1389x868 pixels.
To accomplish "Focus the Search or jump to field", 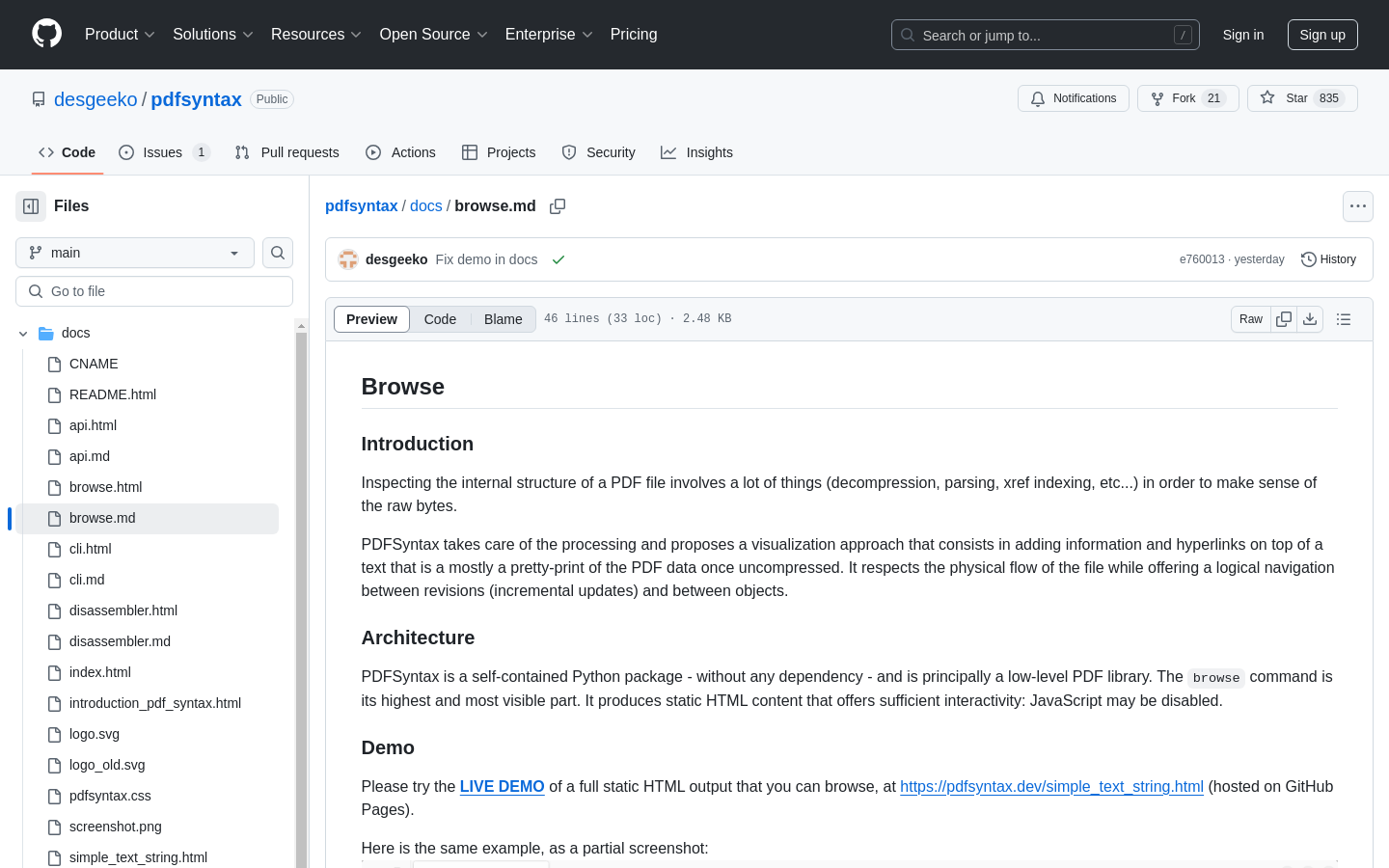I will pyautogui.click(x=1046, y=35).
